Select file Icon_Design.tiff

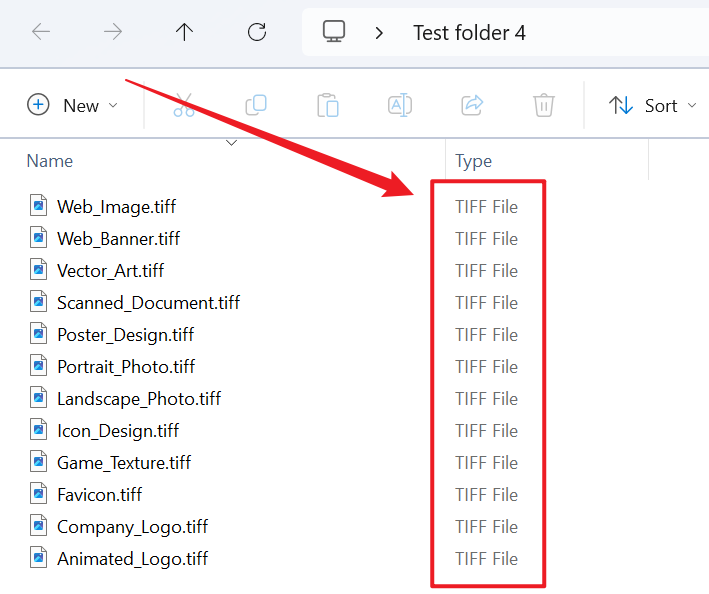coord(118,431)
